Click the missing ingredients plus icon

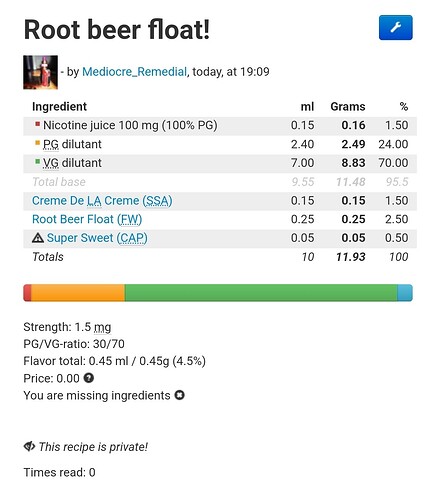tap(180, 395)
